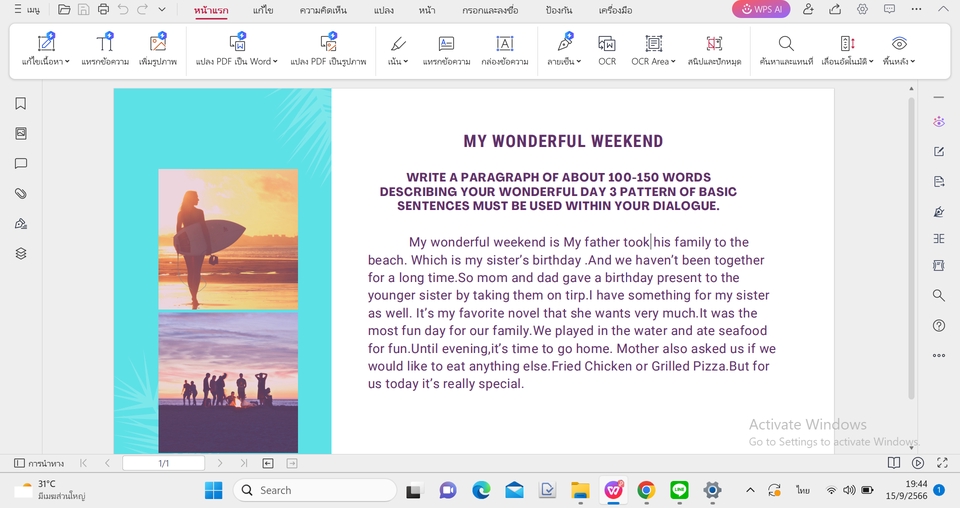Click the previous view back arrow box
This screenshot has height=508, width=960.
tap(268, 463)
